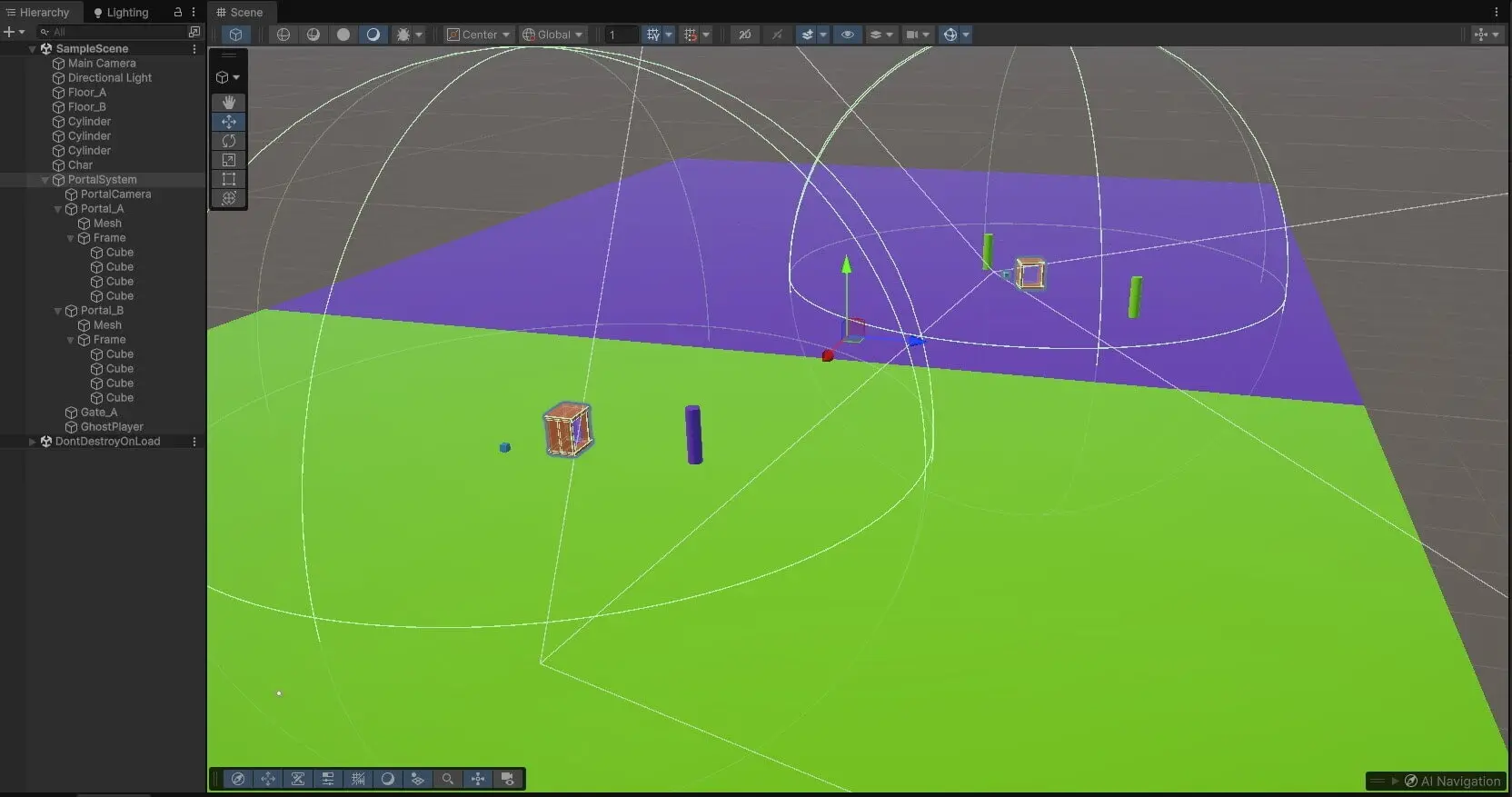Toggle scene visibility eye icon in toolbar
The width and height of the screenshot is (1512, 797).
tap(848, 35)
